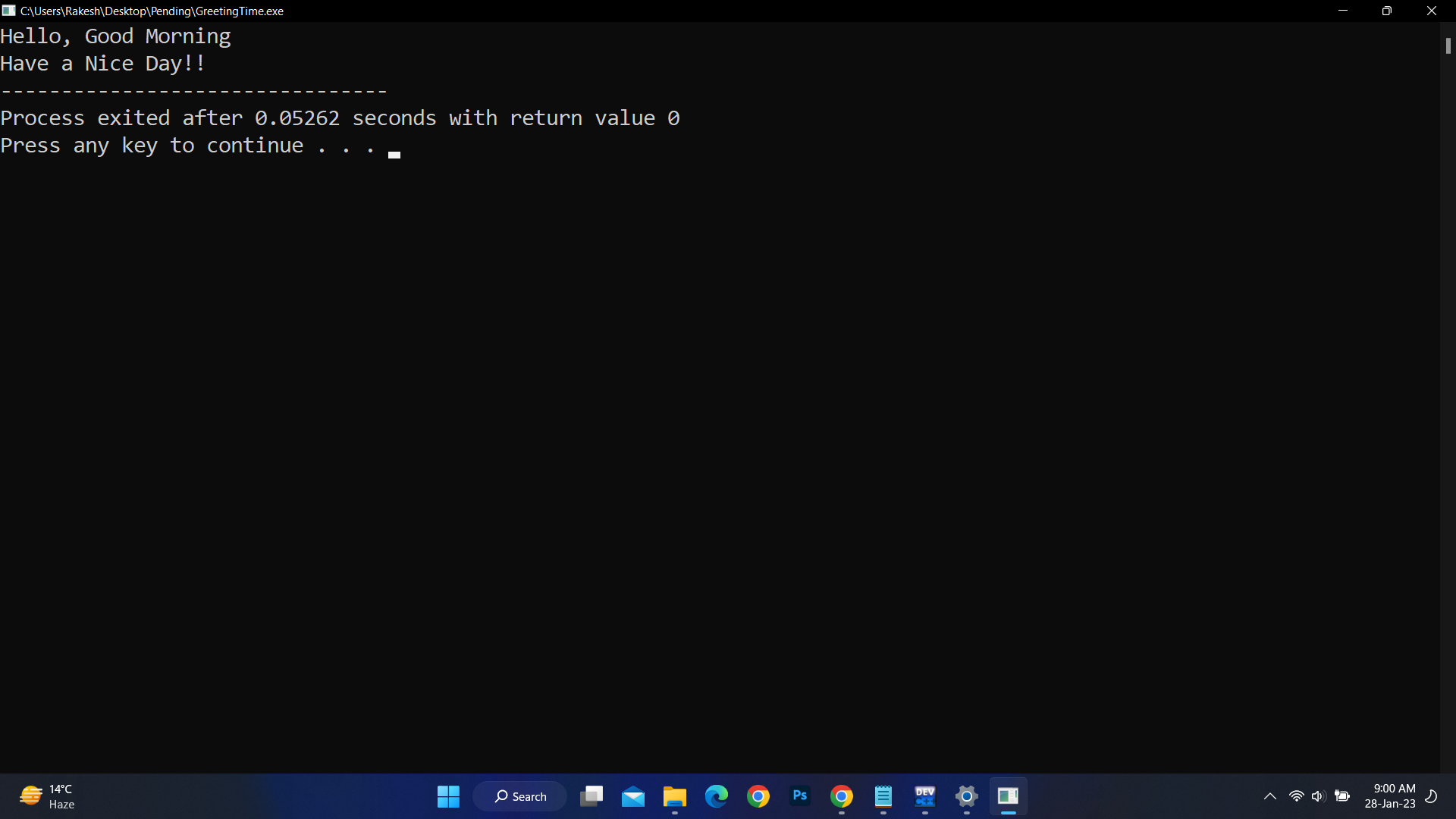
Task: Click the console window icon in the title bar
Action: [8, 11]
